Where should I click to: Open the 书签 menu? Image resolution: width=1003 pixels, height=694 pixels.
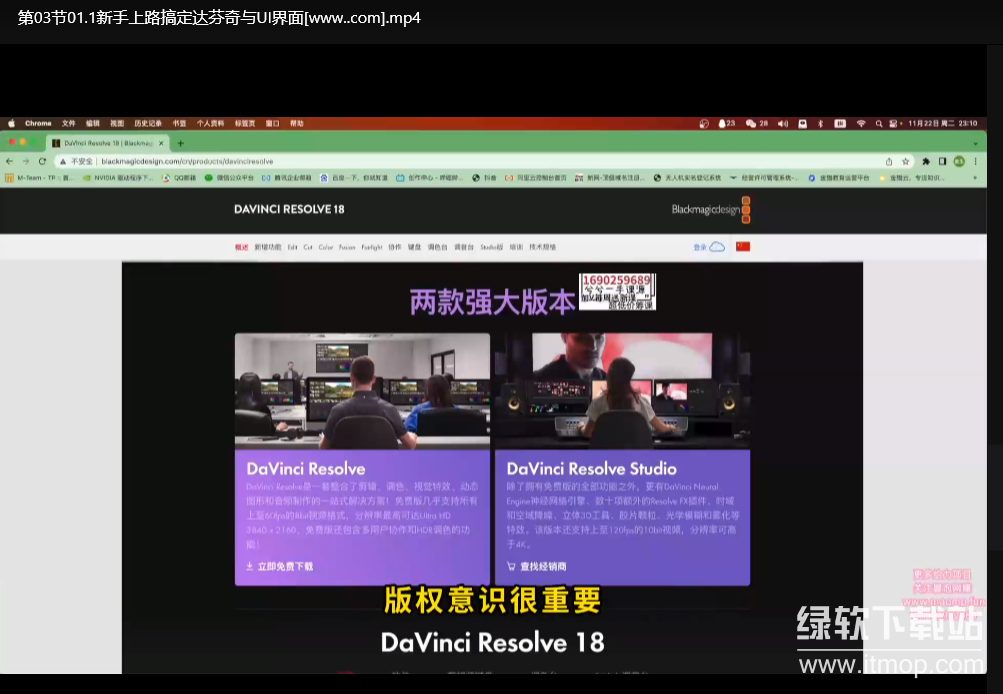click(180, 123)
